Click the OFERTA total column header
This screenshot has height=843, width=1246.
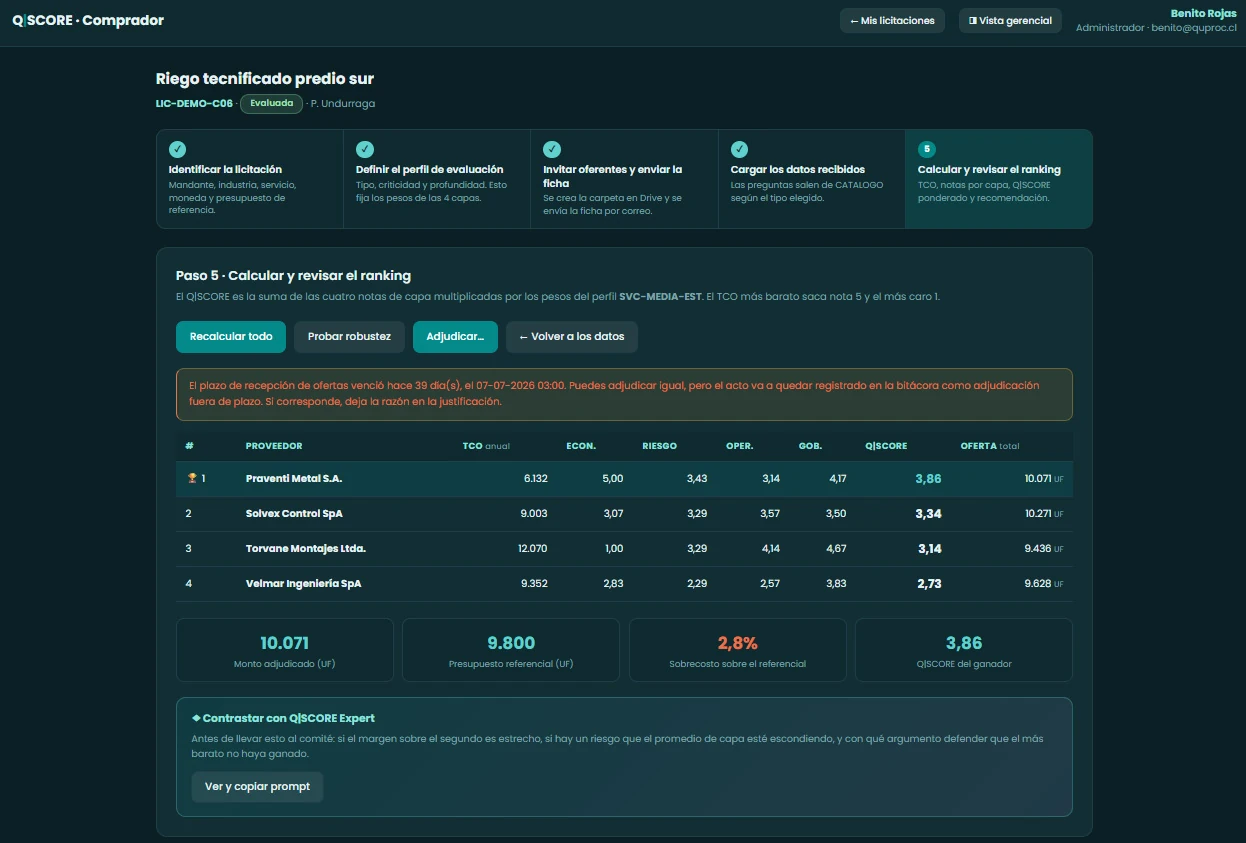point(990,446)
